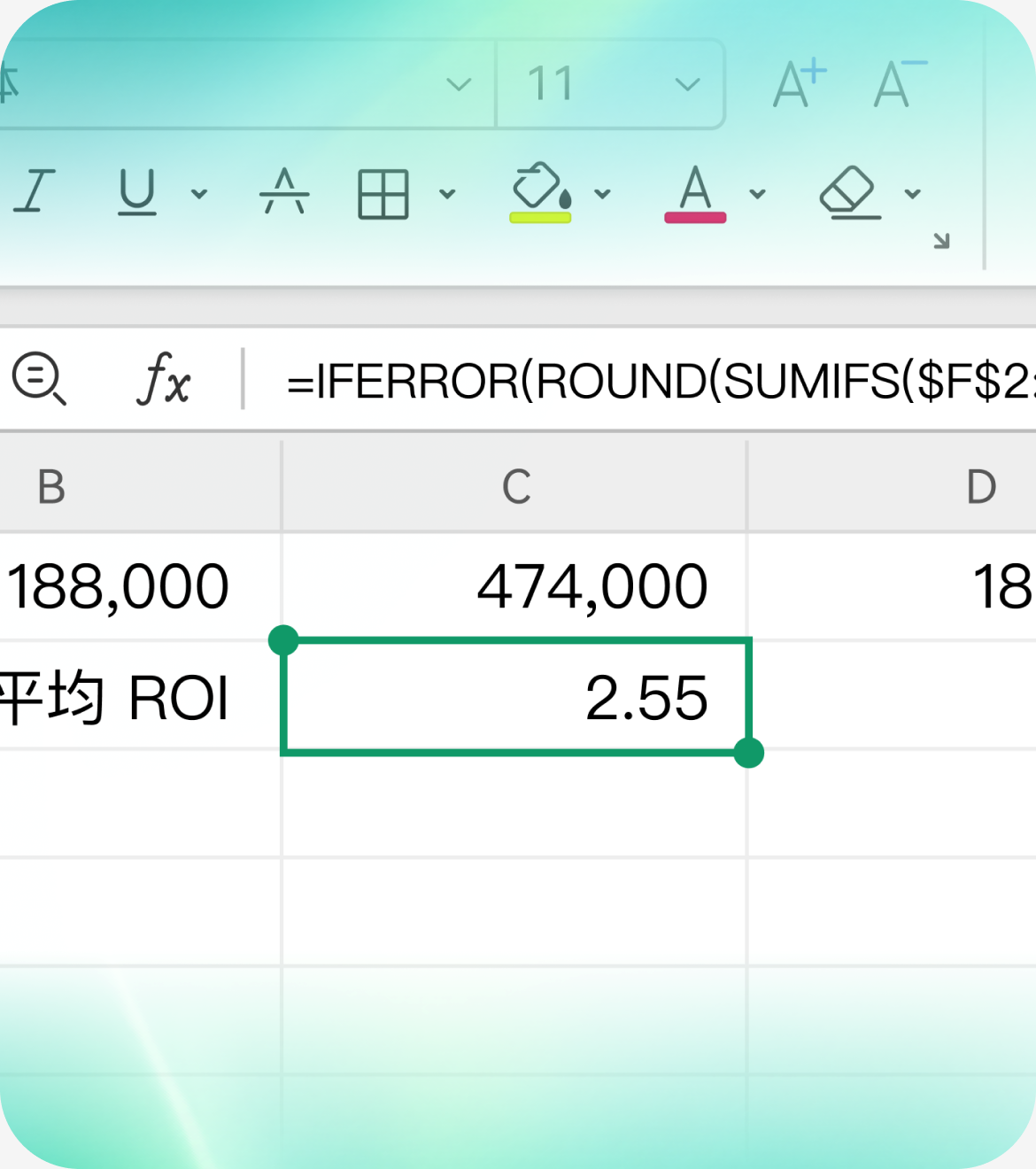Select column D header

coord(893,486)
